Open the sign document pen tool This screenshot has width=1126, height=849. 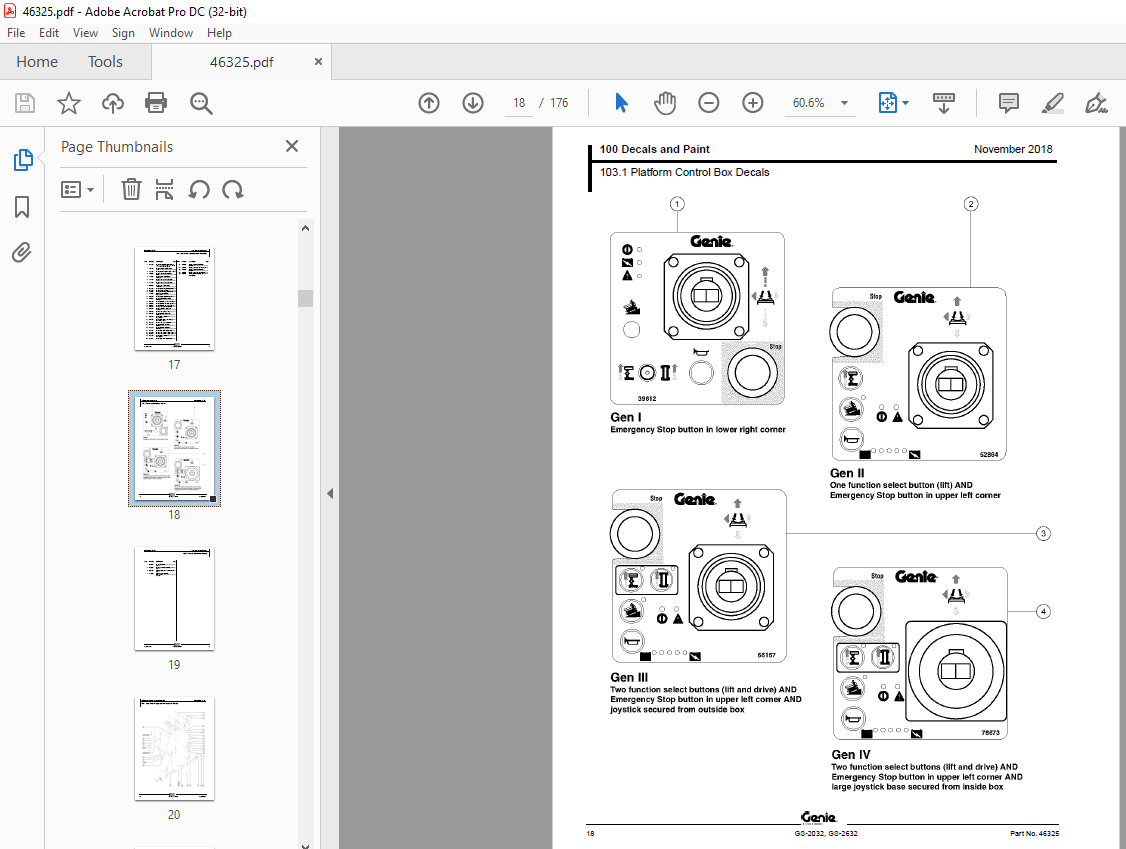1096,103
